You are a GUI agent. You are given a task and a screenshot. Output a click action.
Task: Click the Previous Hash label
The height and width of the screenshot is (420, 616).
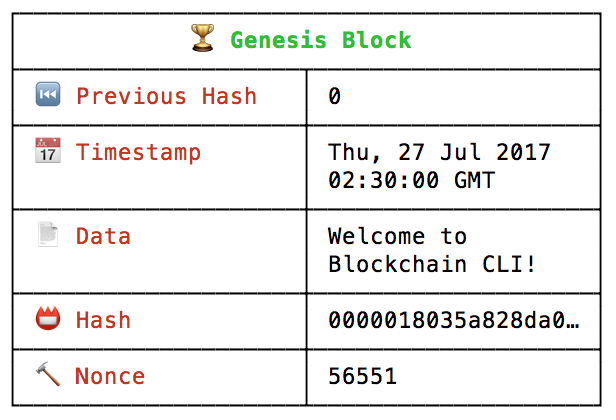[167, 96]
